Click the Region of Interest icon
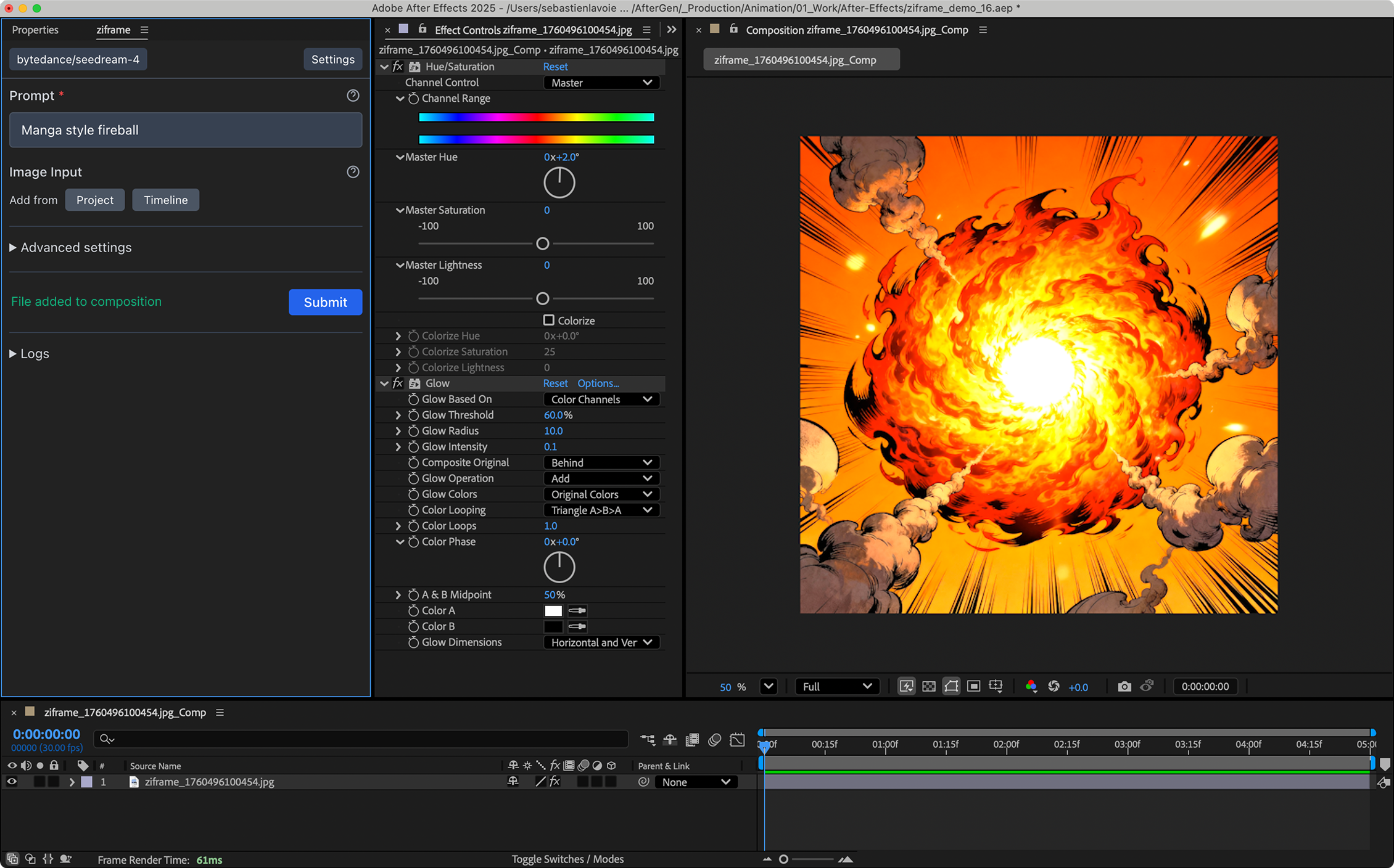The width and height of the screenshot is (1394, 868). coord(973,687)
